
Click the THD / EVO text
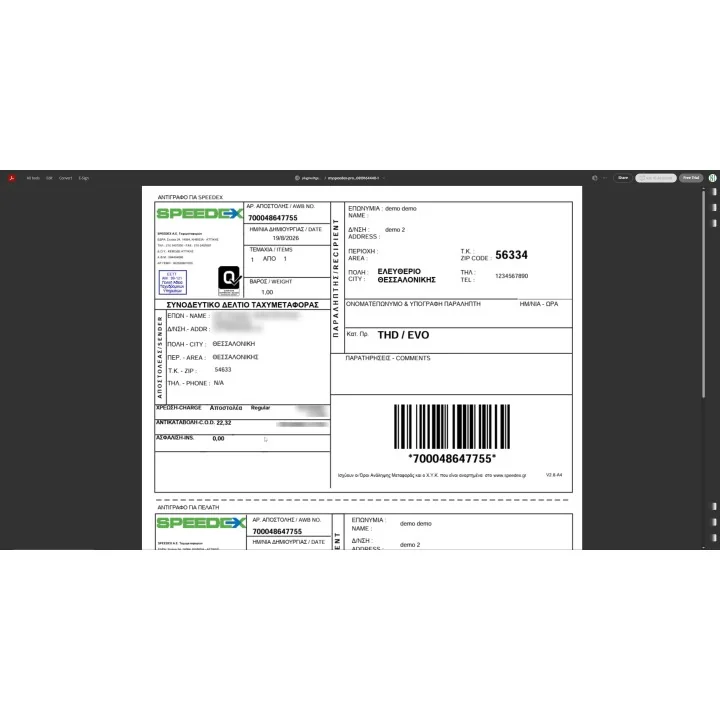click(403, 335)
